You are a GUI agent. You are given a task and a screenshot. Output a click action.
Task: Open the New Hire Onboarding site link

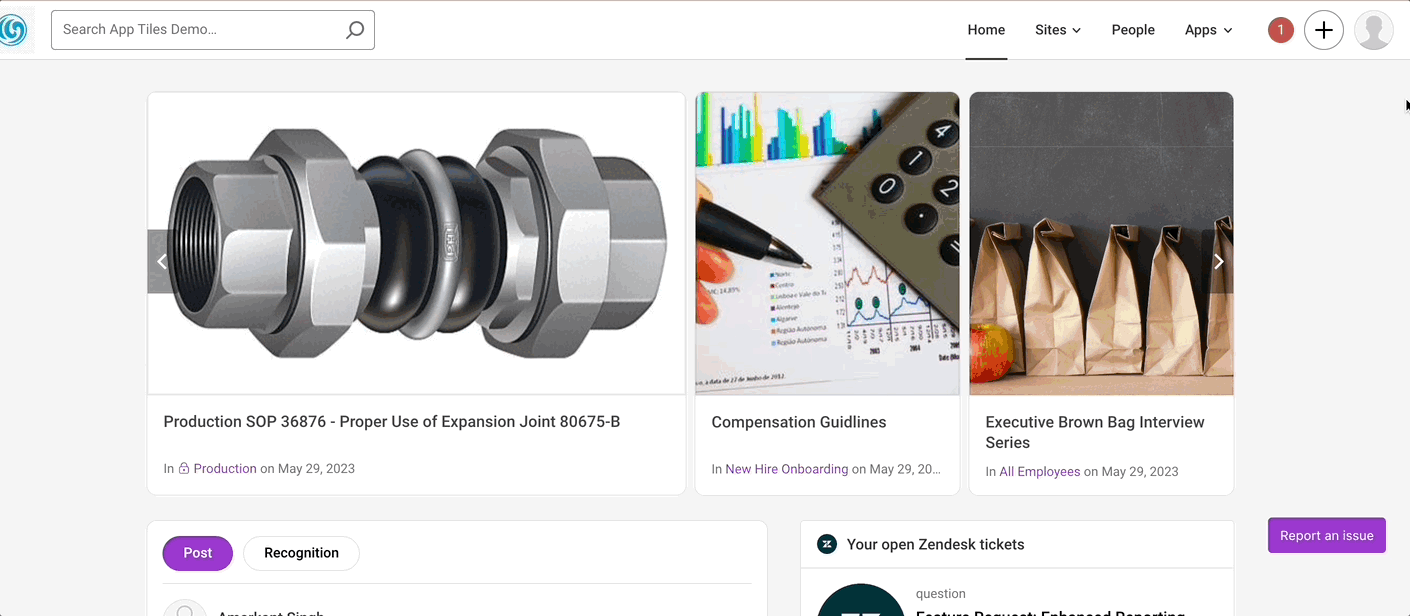tap(786, 469)
